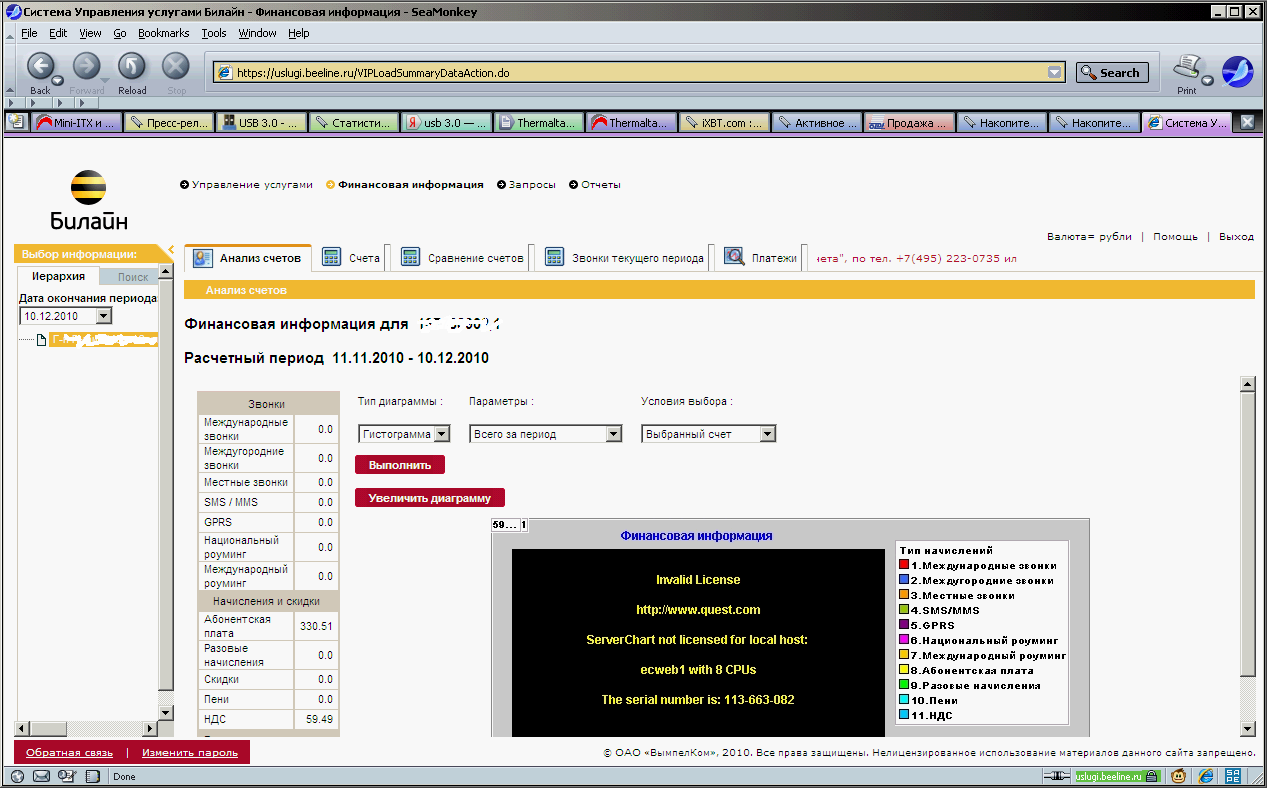Screen dimensions: 1267x788
Task: Click the Выполнить button
Action: click(x=399, y=465)
